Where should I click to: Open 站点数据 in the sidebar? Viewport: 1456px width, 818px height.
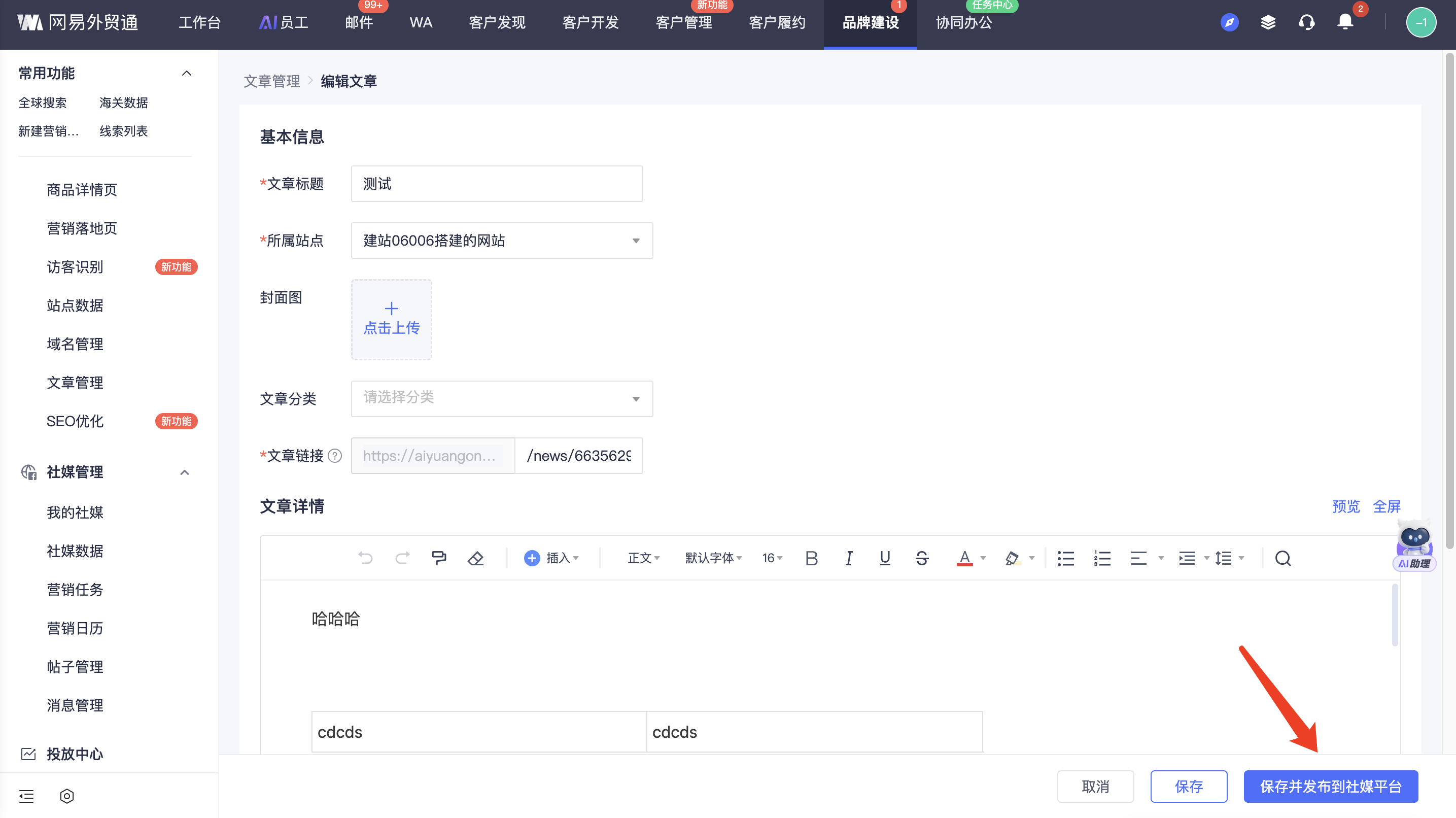(x=75, y=305)
